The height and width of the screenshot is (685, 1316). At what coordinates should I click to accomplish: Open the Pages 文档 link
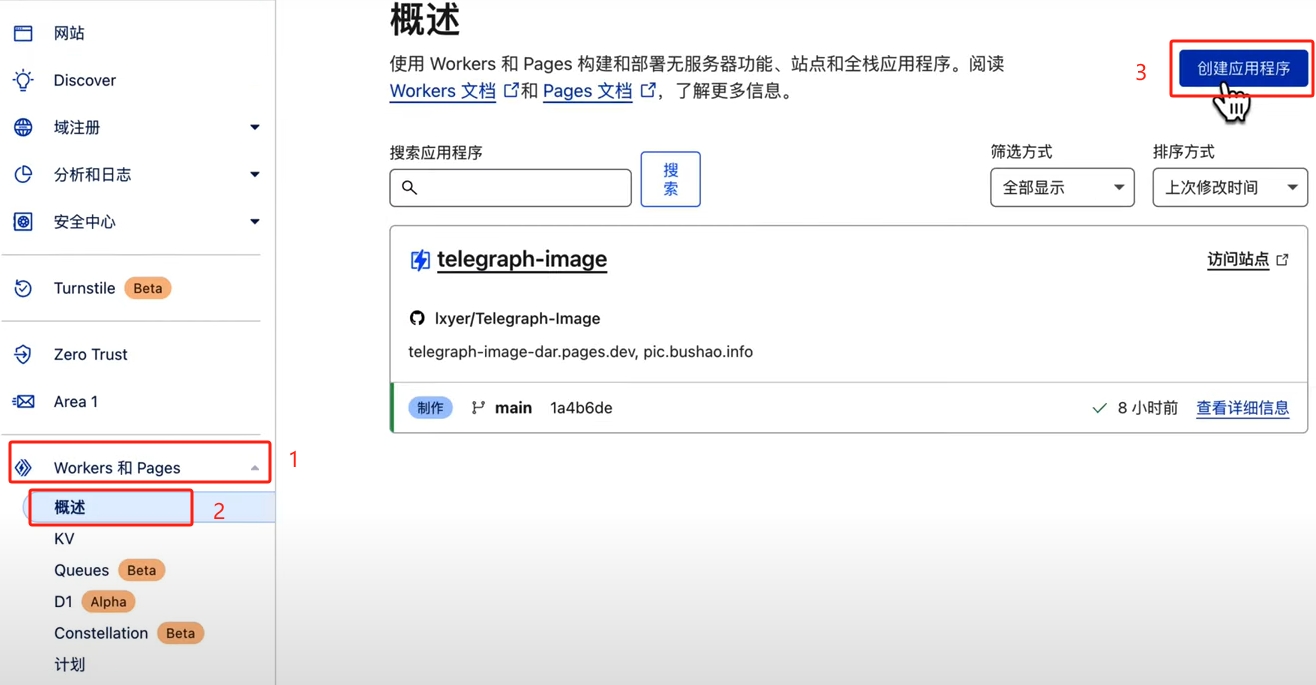pos(588,91)
